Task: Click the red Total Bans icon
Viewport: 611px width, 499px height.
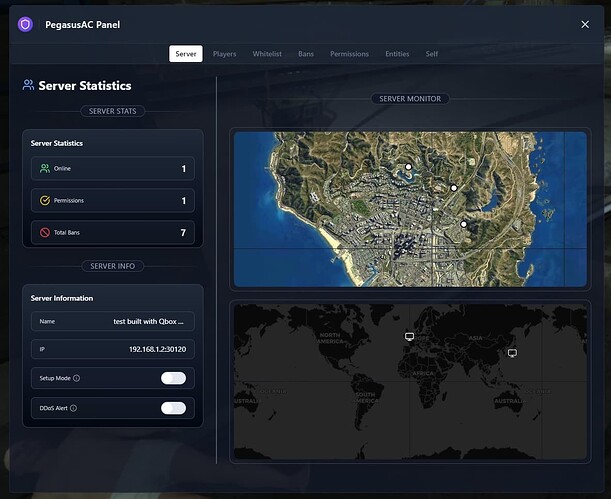Action: click(x=45, y=232)
